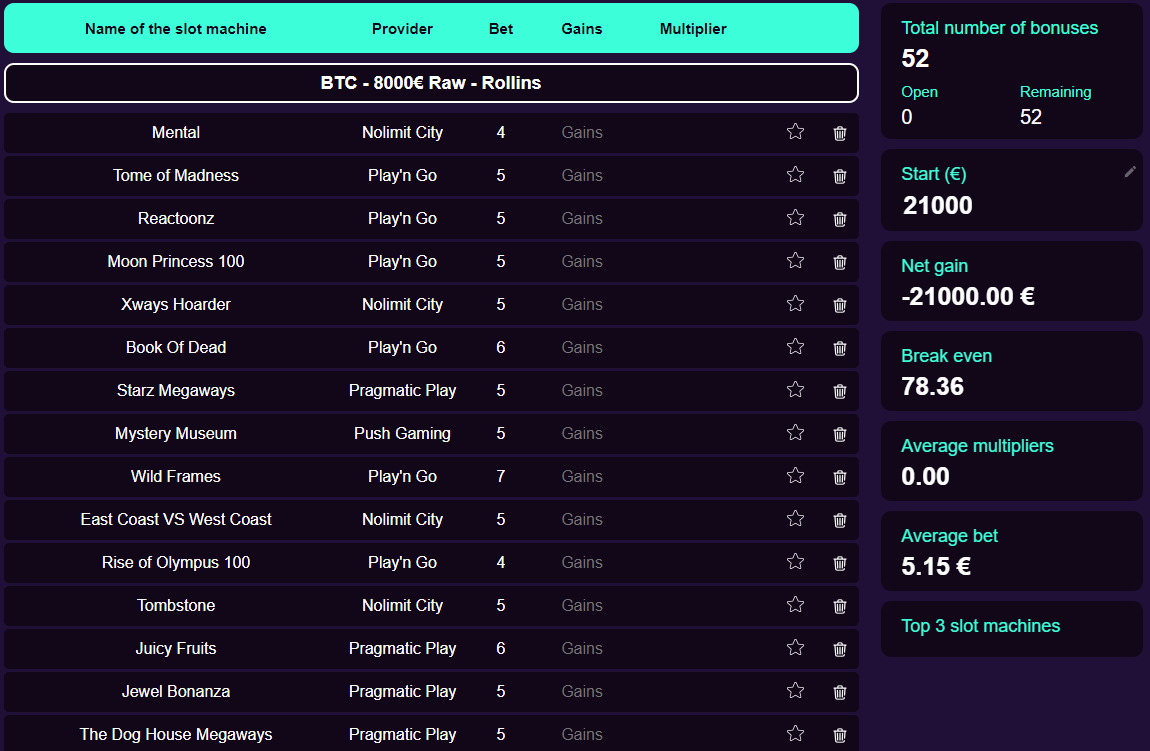Click the Starz Megaways provider Pragmatic Play
Viewport: 1150px width, 751px height.
click(403, 391)
